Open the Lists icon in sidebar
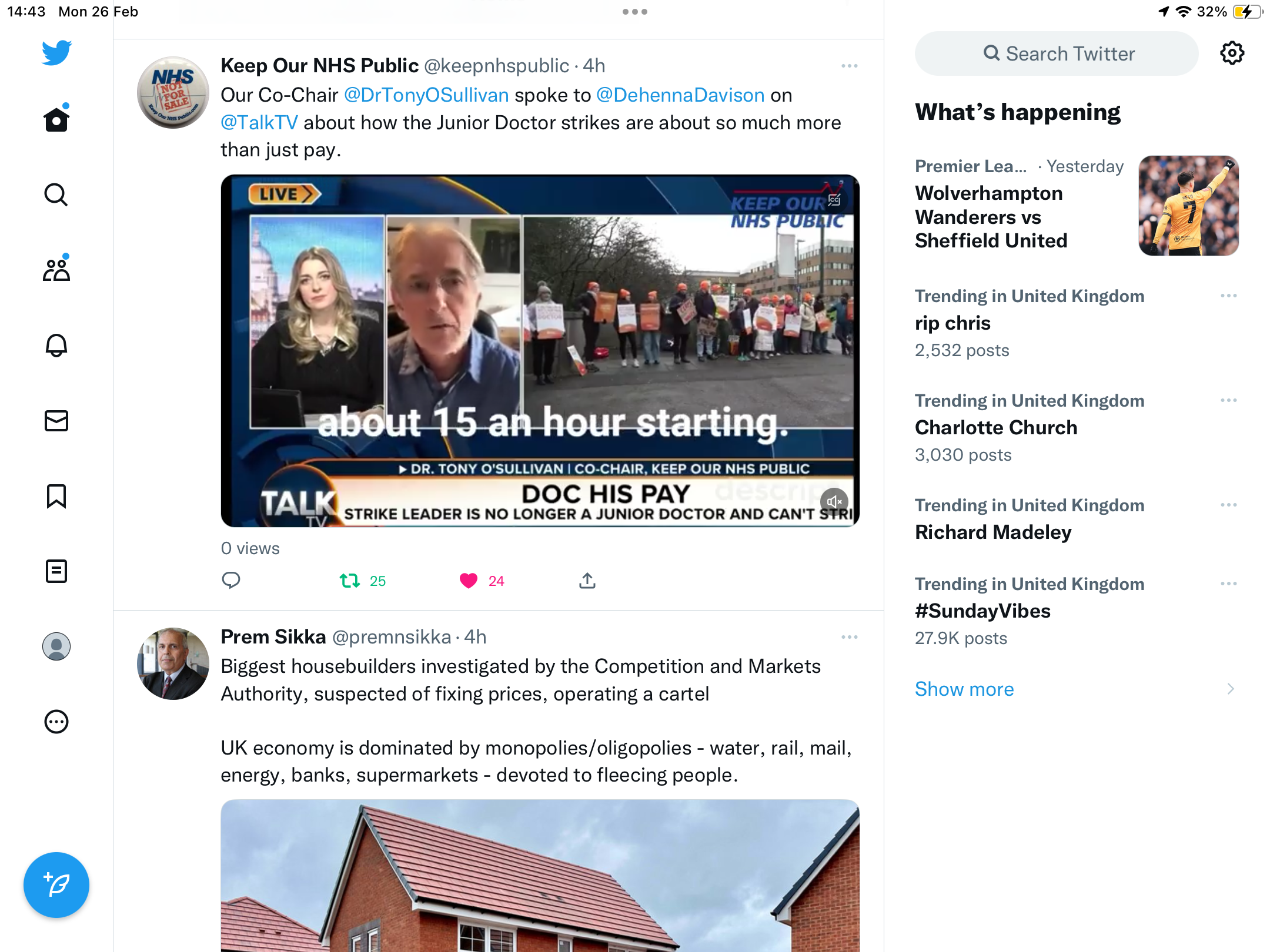 (56, 571)
